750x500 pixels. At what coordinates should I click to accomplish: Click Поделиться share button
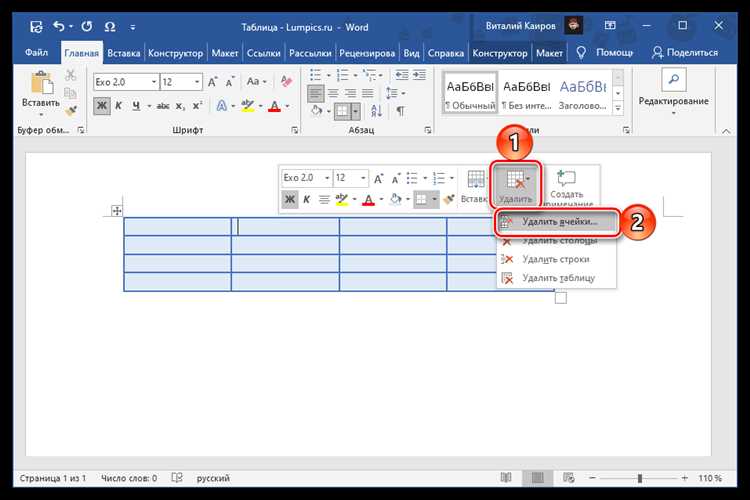point(685,52)
